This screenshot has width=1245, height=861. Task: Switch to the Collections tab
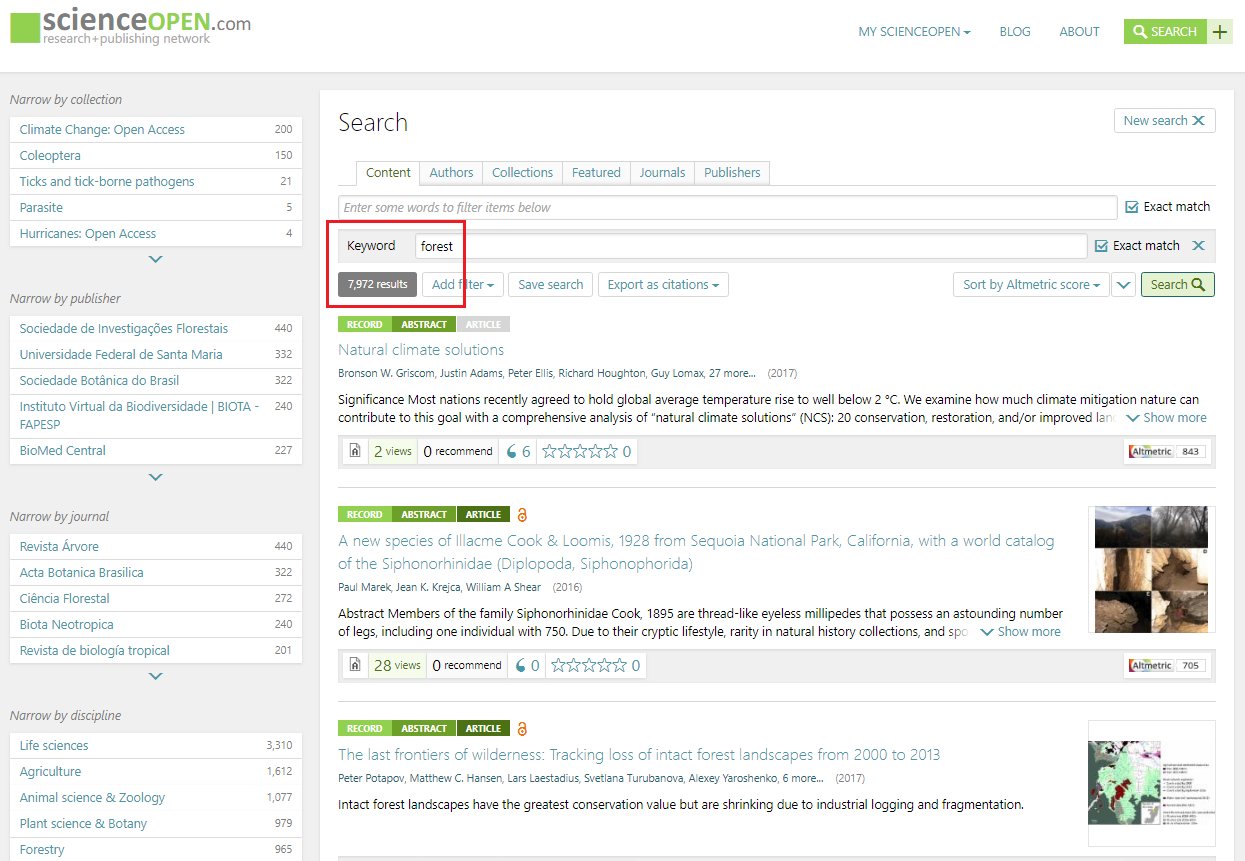coord(522,173)
